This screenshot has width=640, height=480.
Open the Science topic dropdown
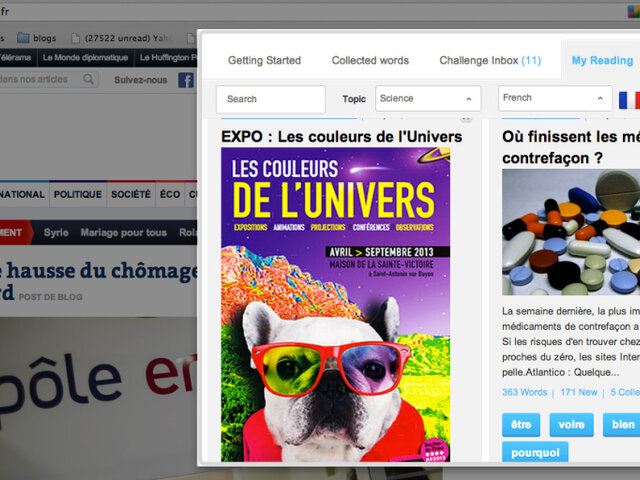(x=428, y=98)
